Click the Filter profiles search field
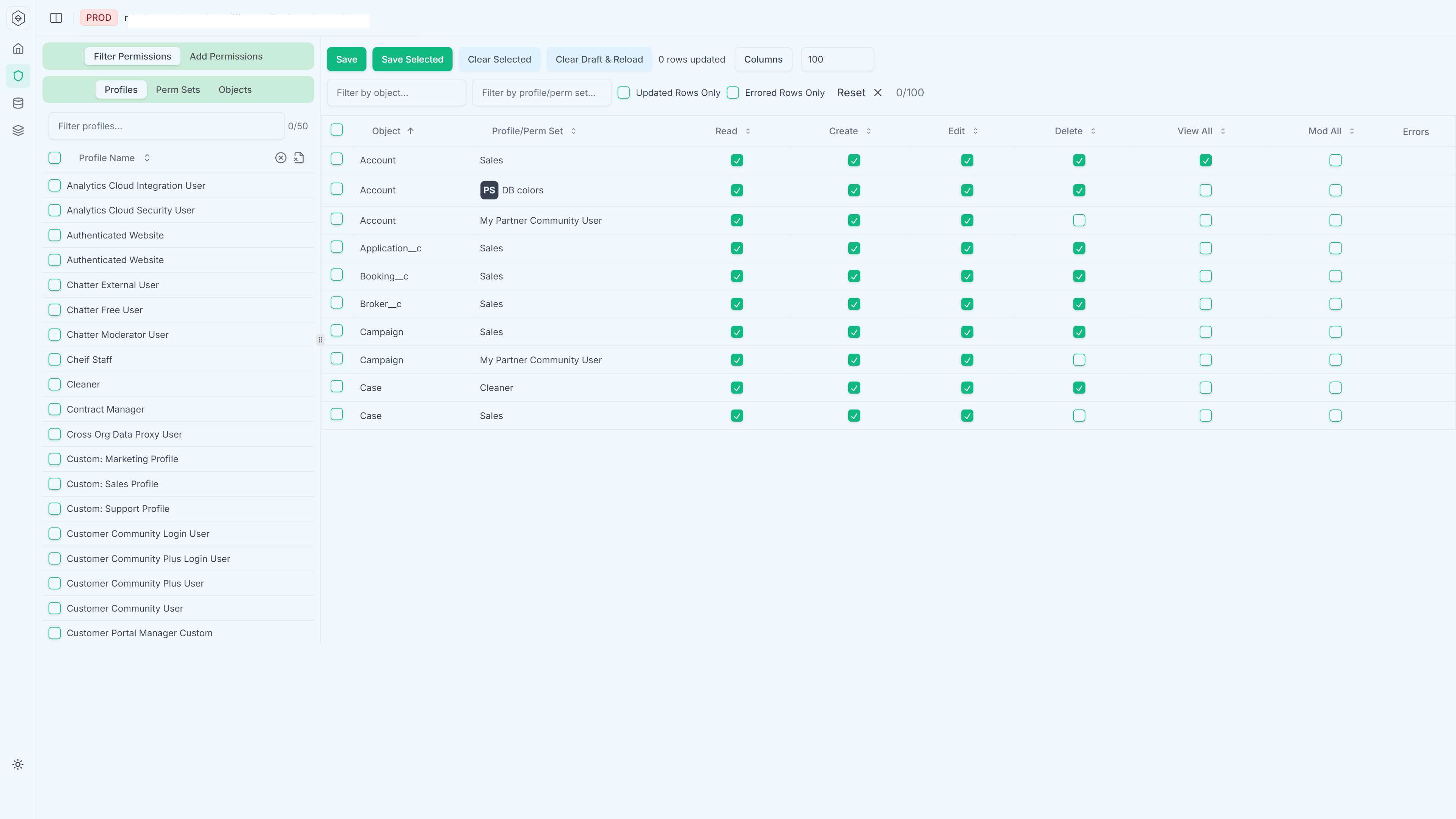1456x819 pixels. pos(166,126)
